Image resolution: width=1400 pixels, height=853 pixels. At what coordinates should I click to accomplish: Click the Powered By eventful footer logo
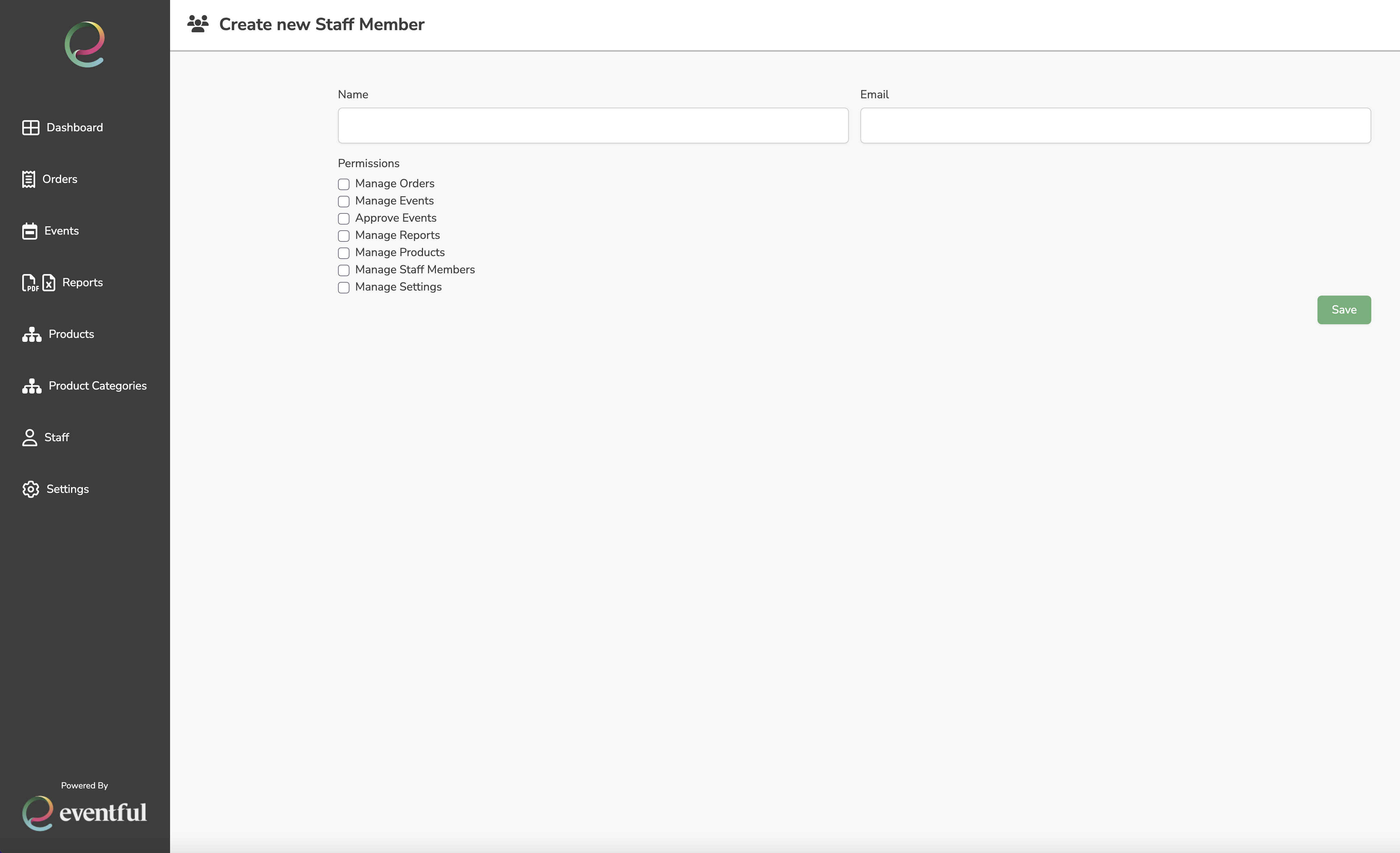[x=84, y=813]
